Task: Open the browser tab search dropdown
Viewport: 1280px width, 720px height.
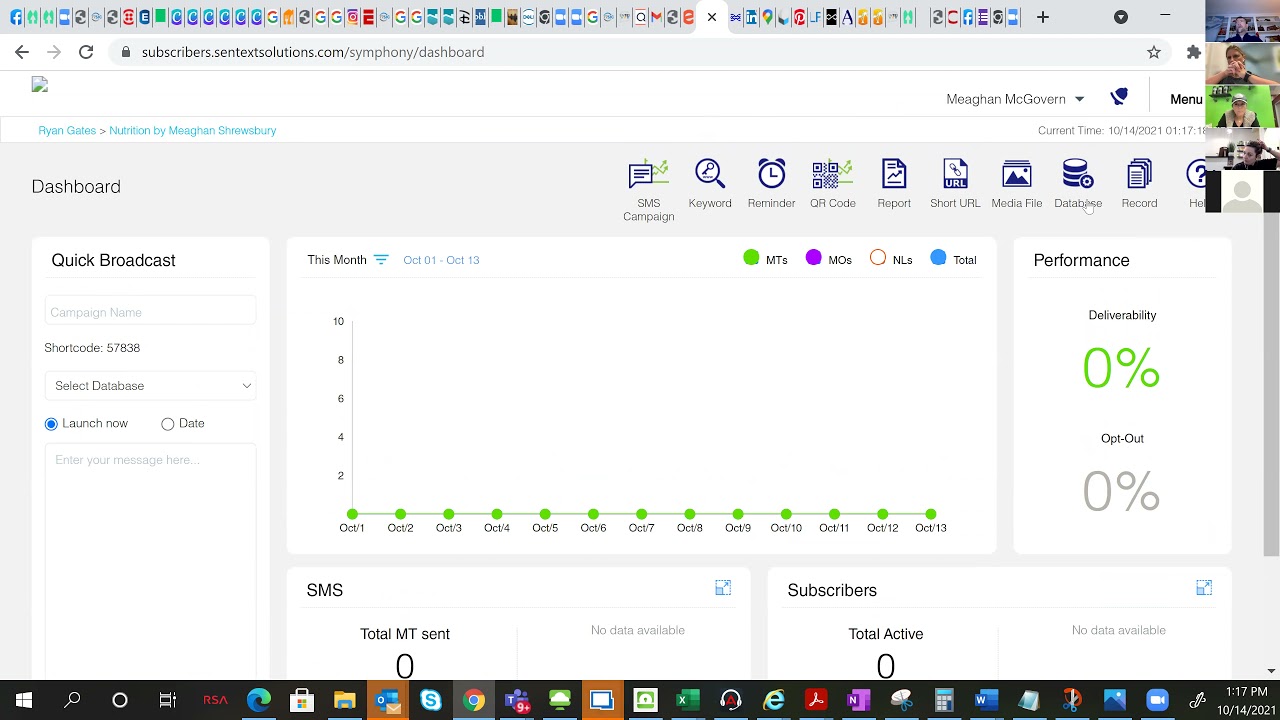Action: 1121,17
